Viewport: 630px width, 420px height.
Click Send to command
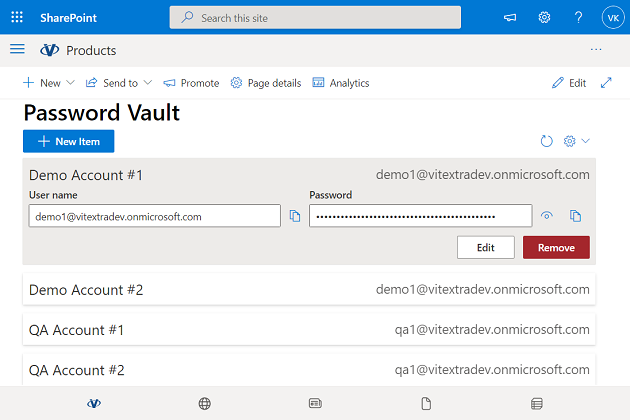point(112,83)
